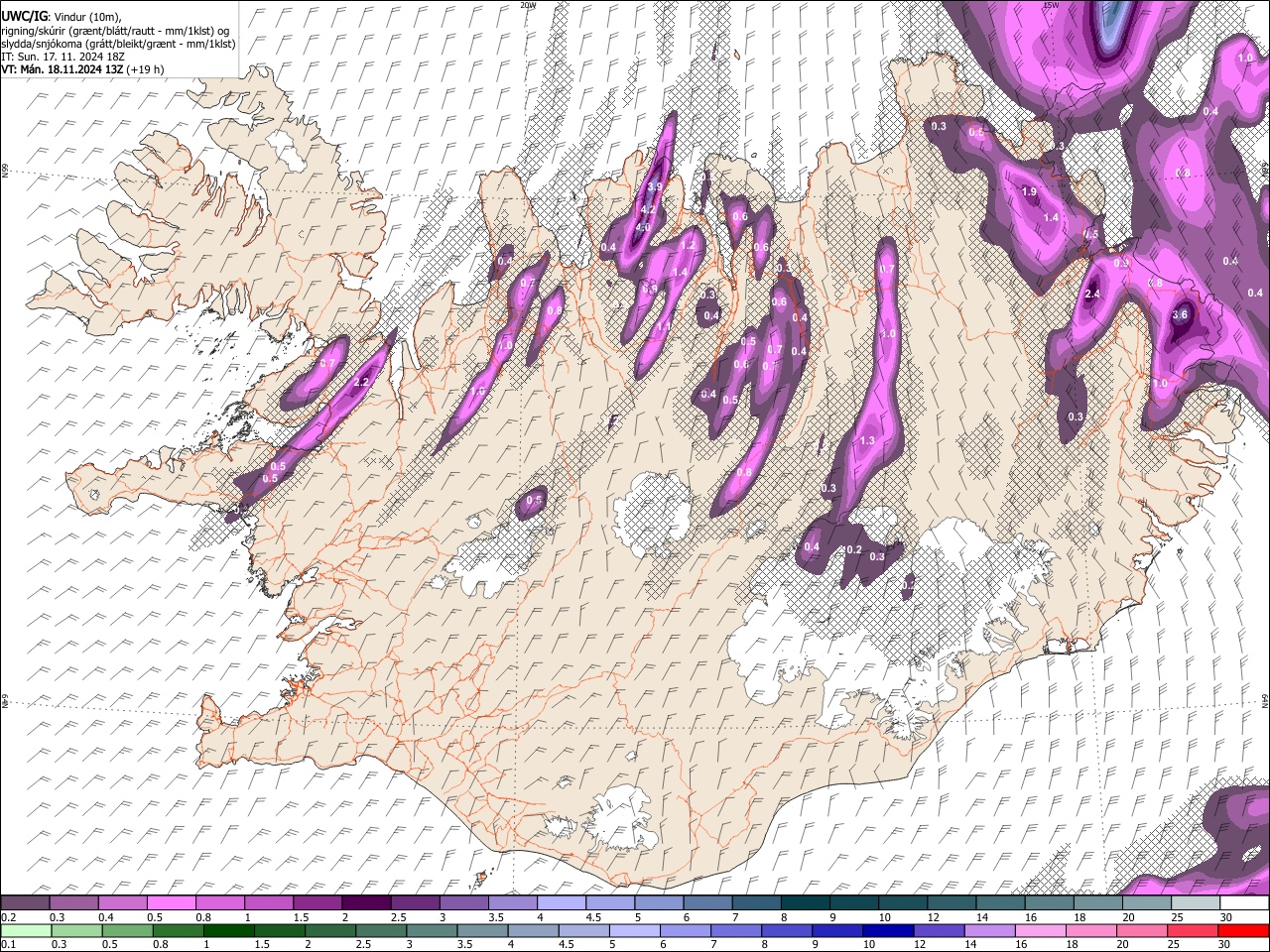Pick upper legend swatch between 8 and 9
The width and height of the screenshot is (1270, 952).
(804, 902)
